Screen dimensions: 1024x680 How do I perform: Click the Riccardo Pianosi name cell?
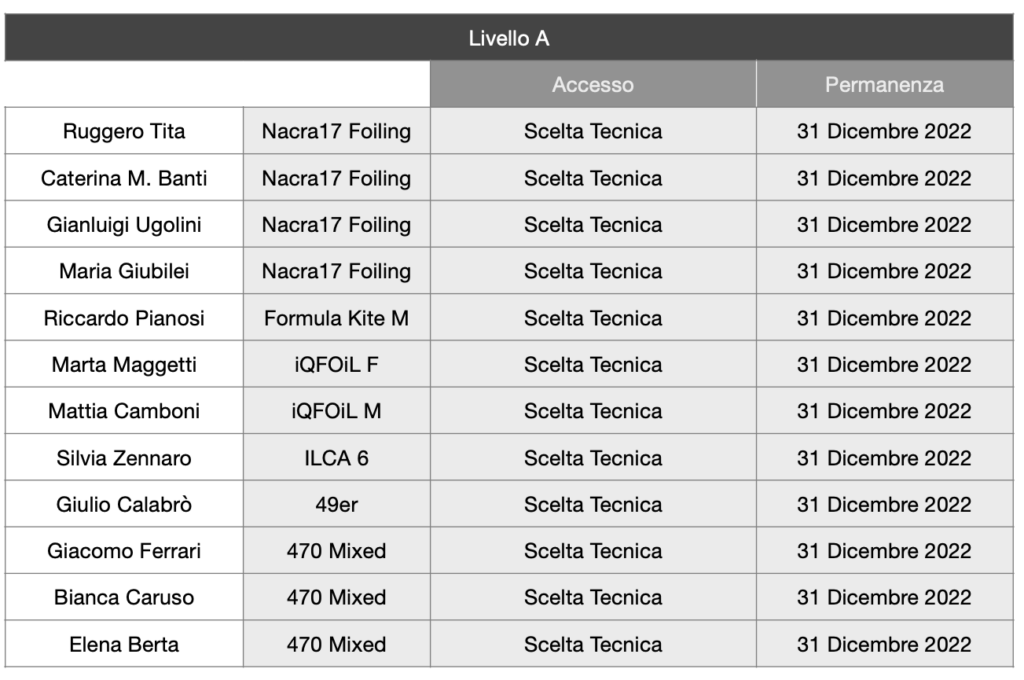[x=124, y=318]
